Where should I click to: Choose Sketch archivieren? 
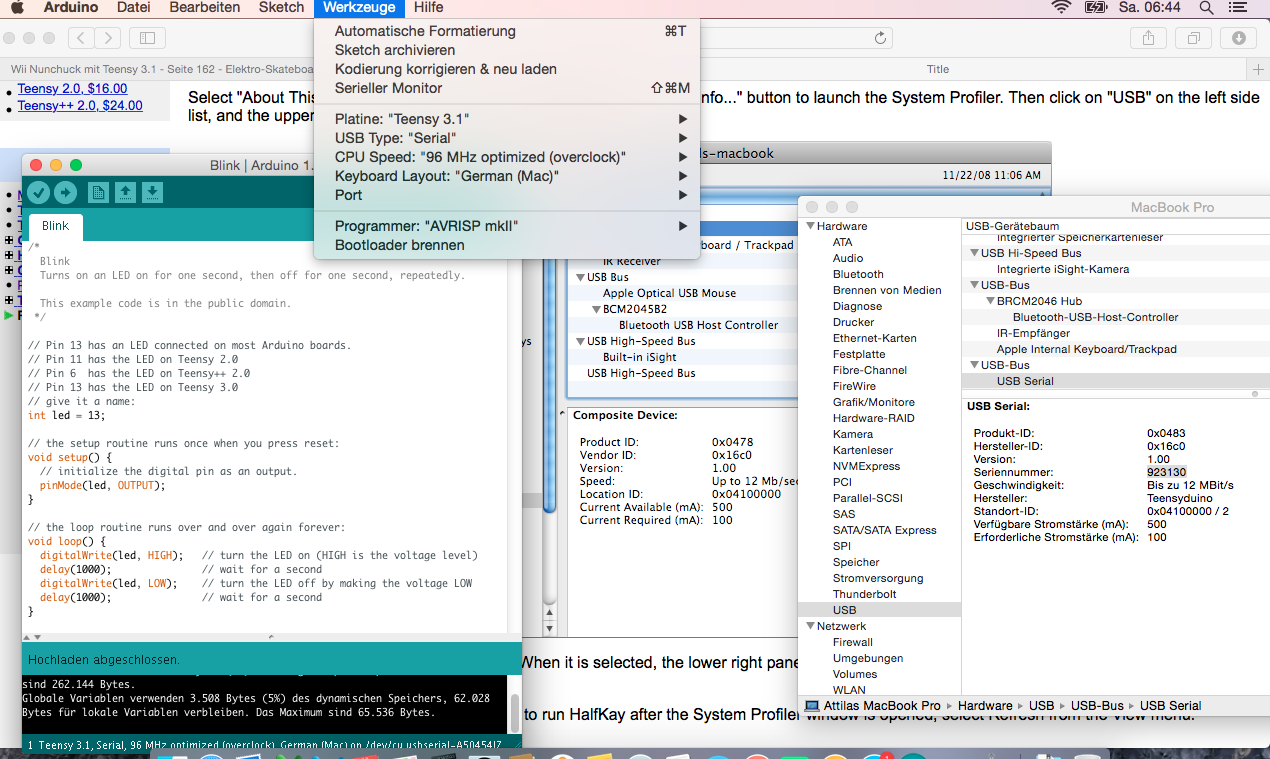(x=507, y=50)
